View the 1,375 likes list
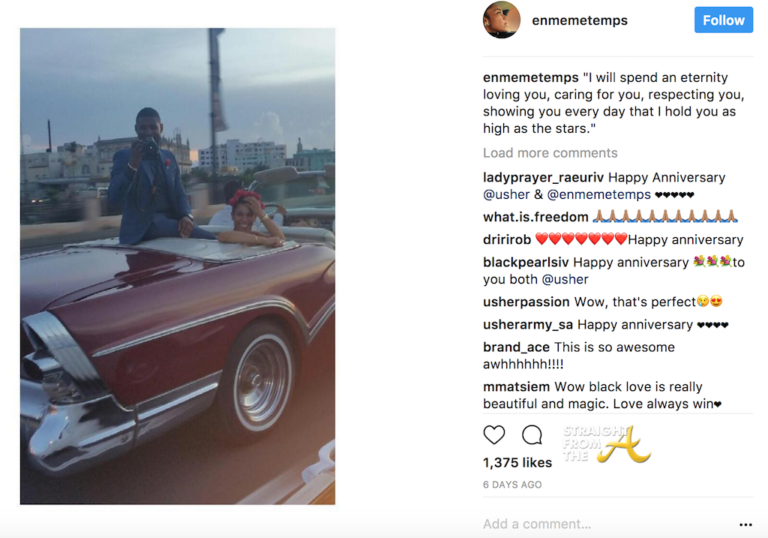The width and height of the screenshot is (768, 538). point(517,463)
